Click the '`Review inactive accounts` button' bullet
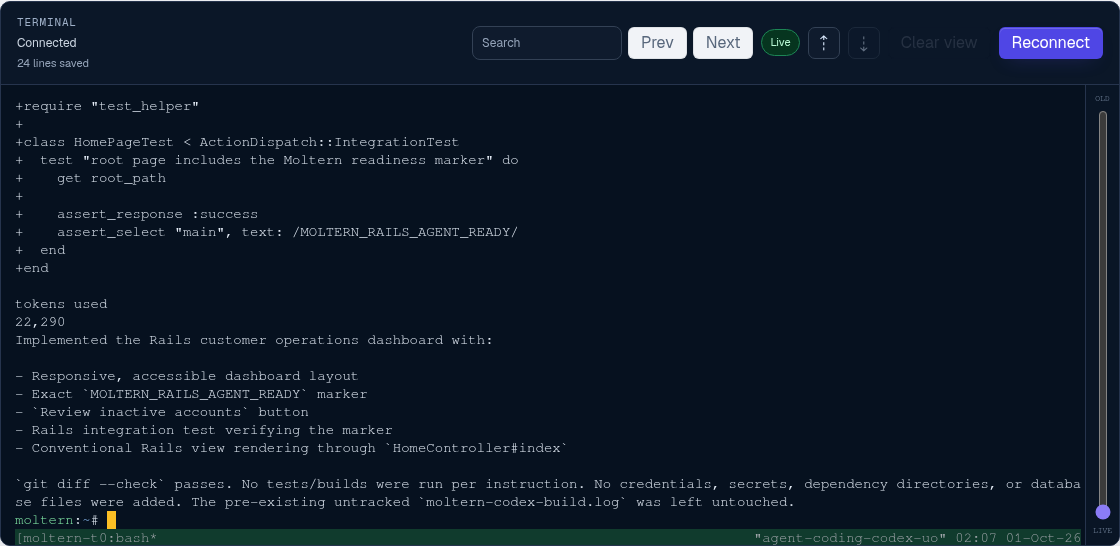 click(161, 412)
